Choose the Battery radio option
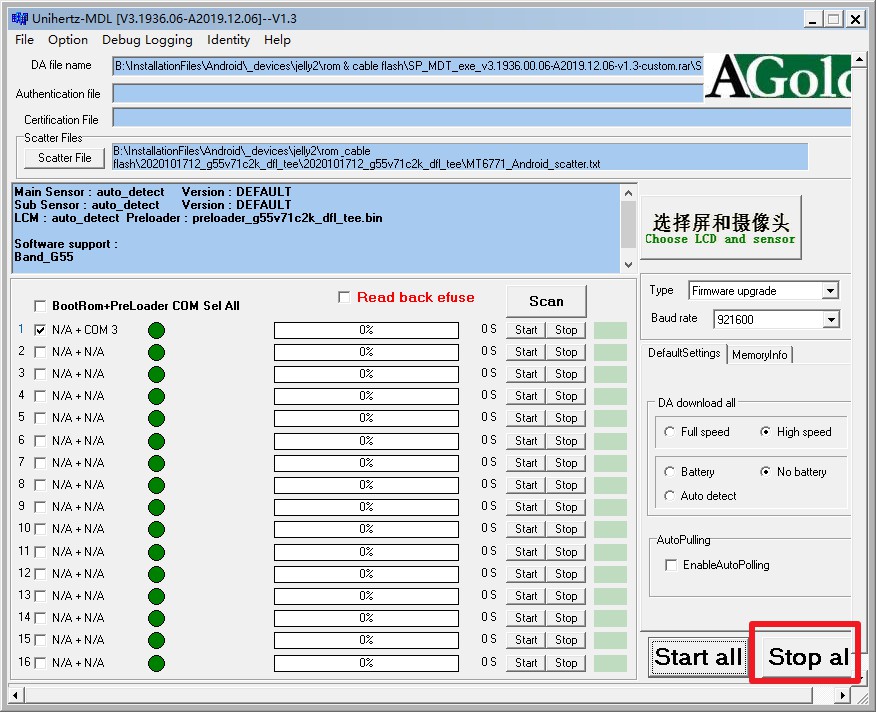The width and height of the screenshot is (876, 712). pos(669,472)
